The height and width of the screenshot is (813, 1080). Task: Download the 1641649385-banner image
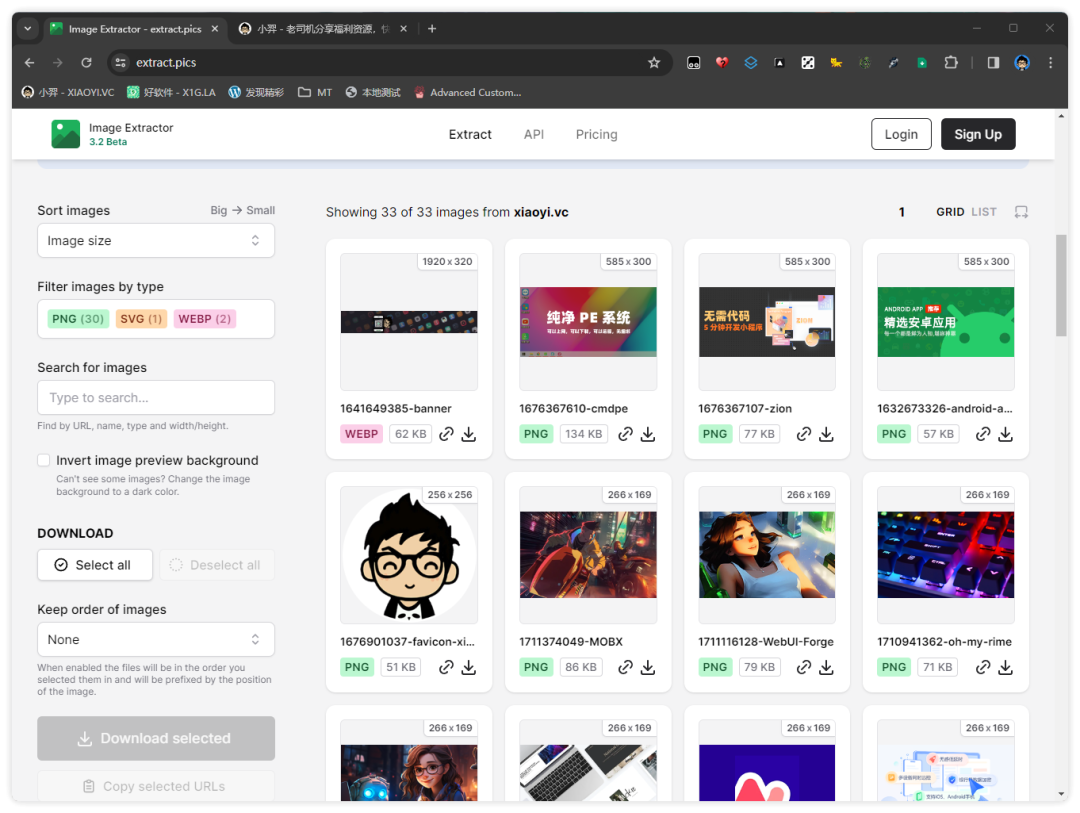coord(468,434)
